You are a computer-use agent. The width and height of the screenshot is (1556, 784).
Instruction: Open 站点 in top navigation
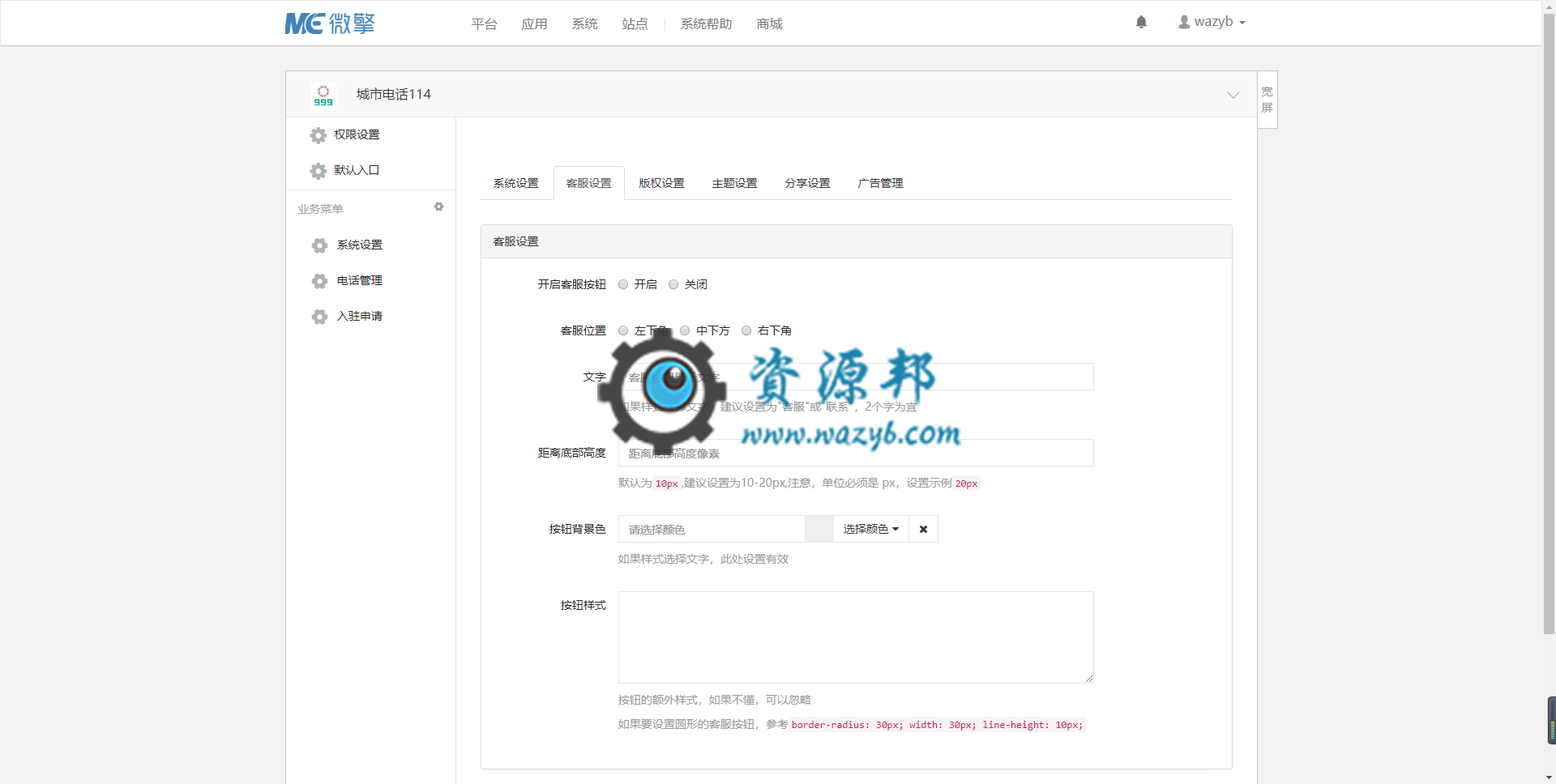click(635, 24)
